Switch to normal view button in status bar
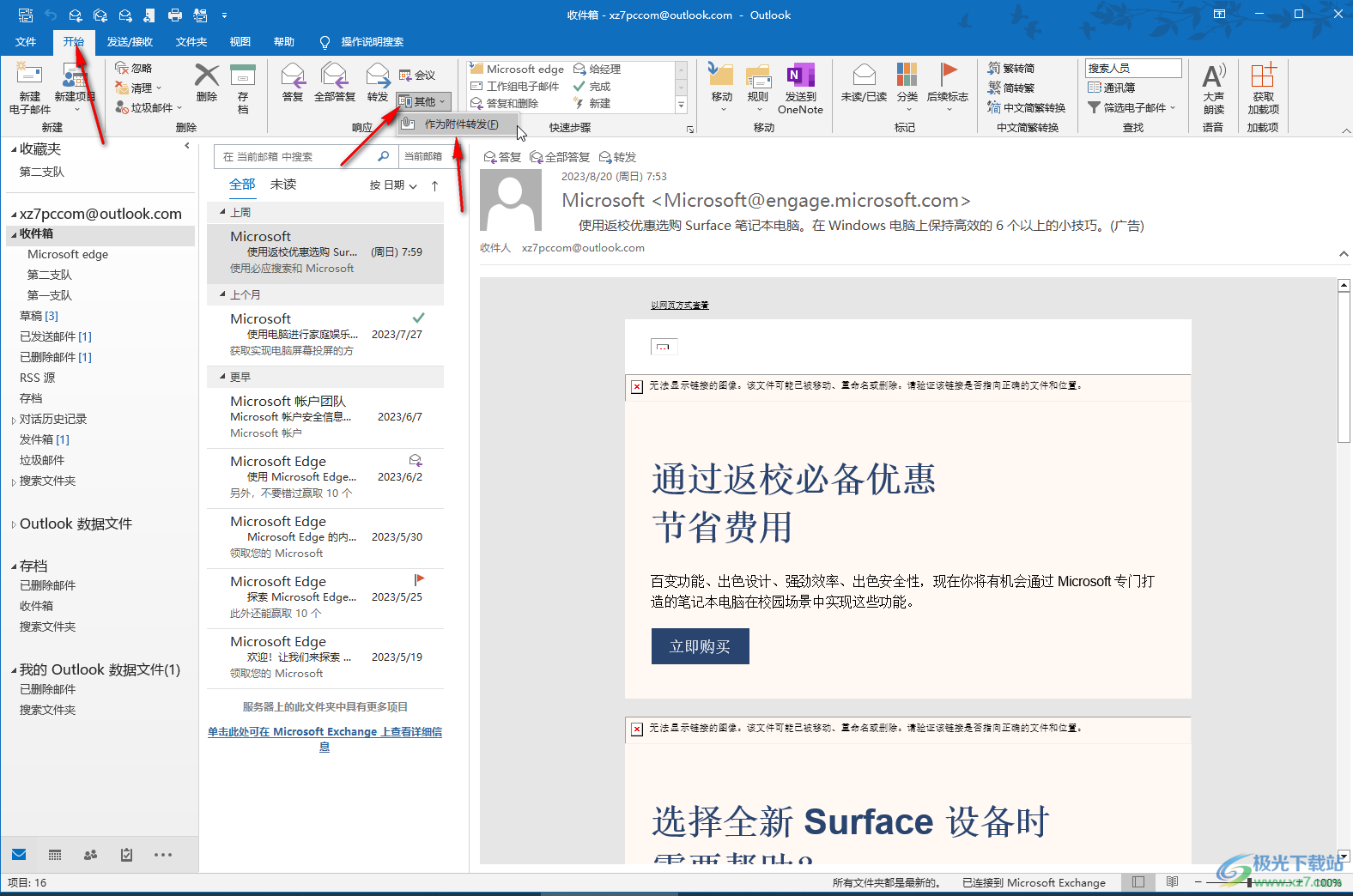 click(x=1138, y=881)
